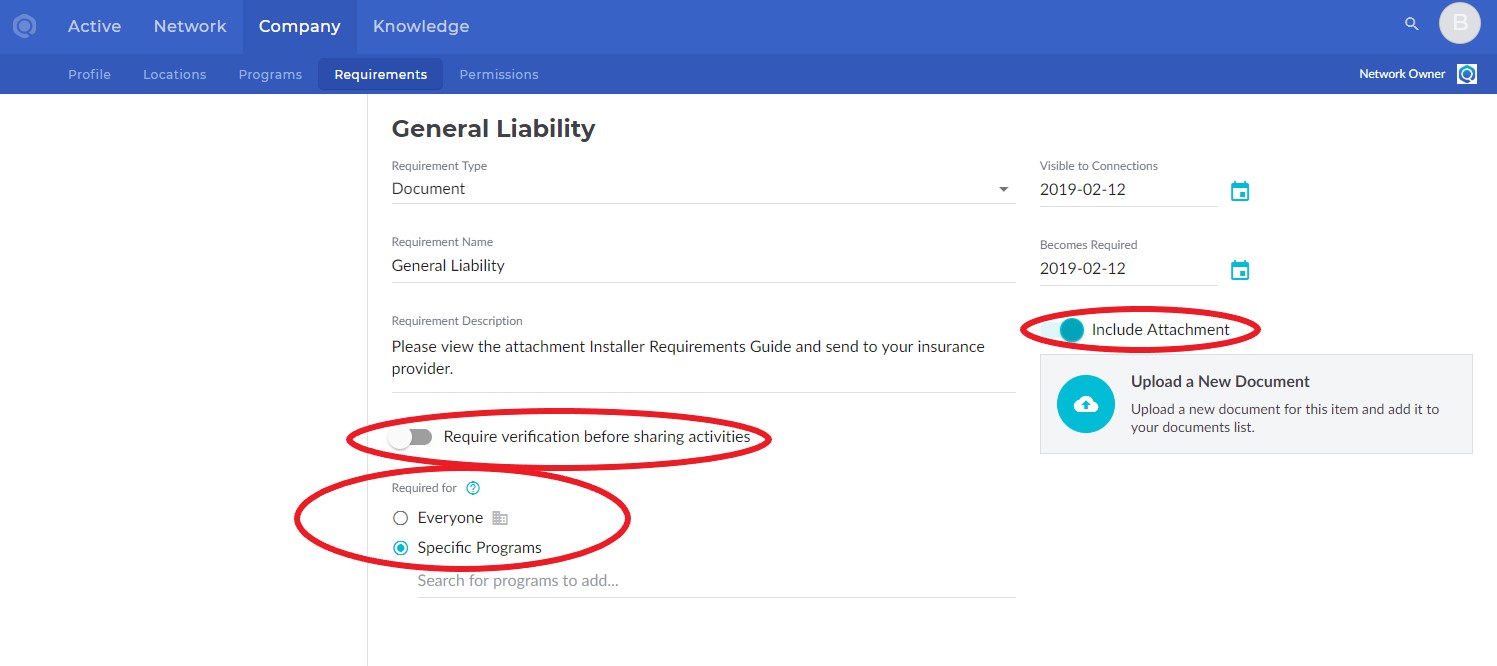Screen dimensions: 1497x666
Task: Open calendar for Becomes Required date
Action: tap(1240, 270)
